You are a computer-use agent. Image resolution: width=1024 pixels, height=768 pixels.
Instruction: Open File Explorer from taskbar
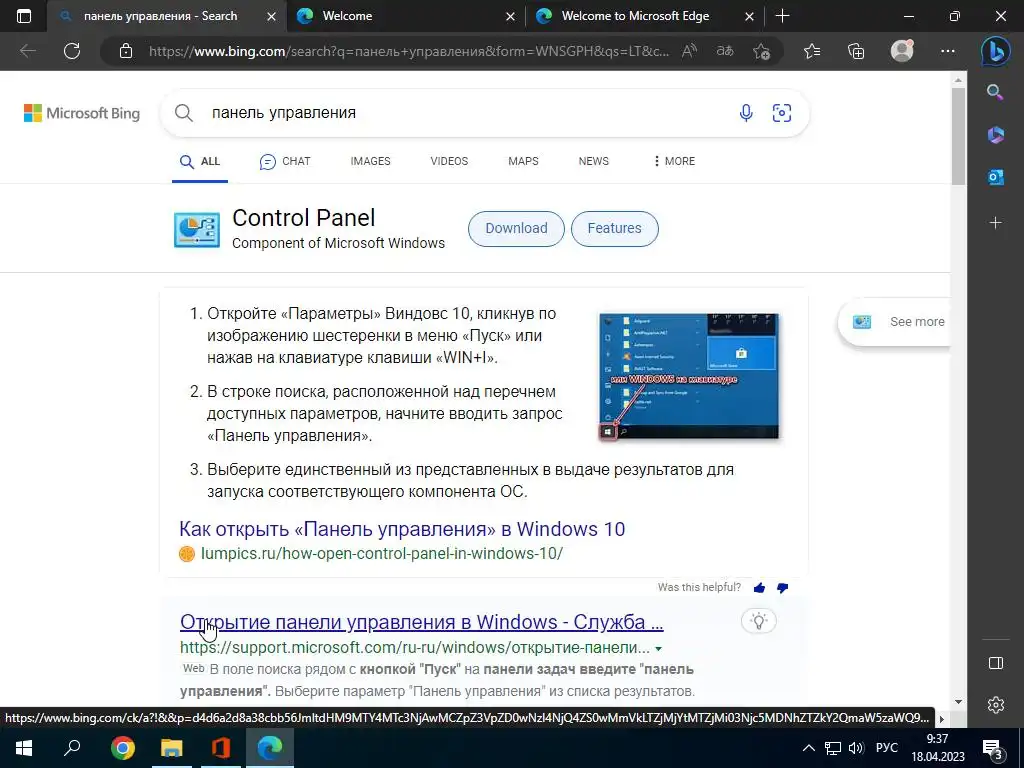(x=172, y=748)
